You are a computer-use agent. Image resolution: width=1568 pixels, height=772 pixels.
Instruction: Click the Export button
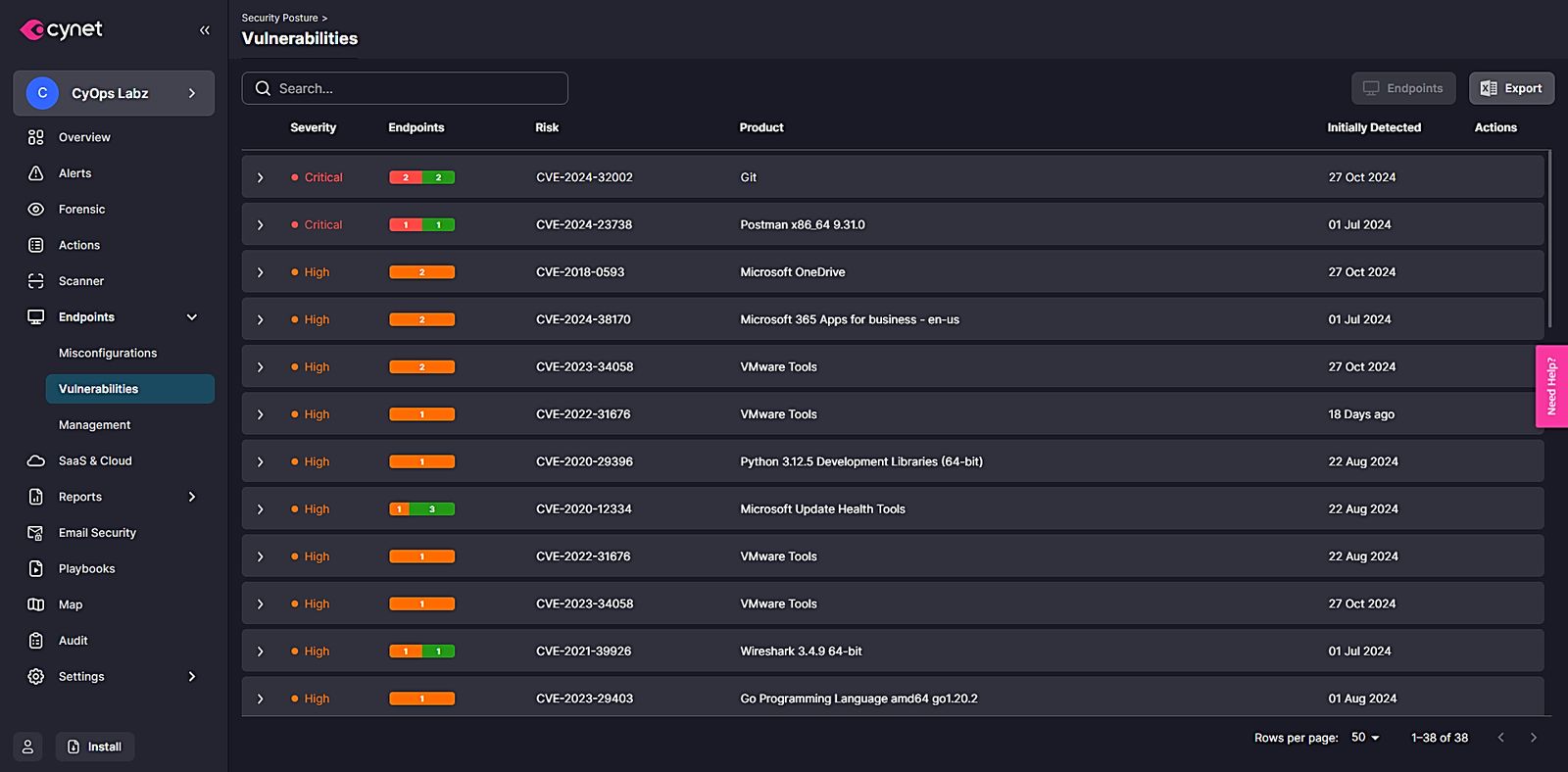click(x=1511, y=88)
